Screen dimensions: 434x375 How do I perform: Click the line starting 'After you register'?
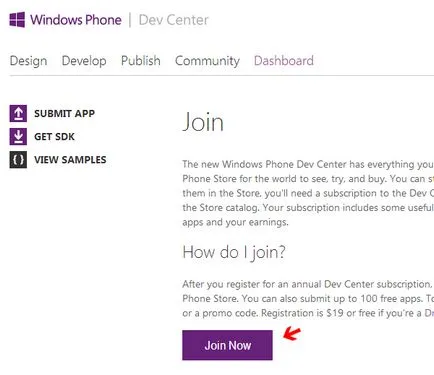coord(308,284)
